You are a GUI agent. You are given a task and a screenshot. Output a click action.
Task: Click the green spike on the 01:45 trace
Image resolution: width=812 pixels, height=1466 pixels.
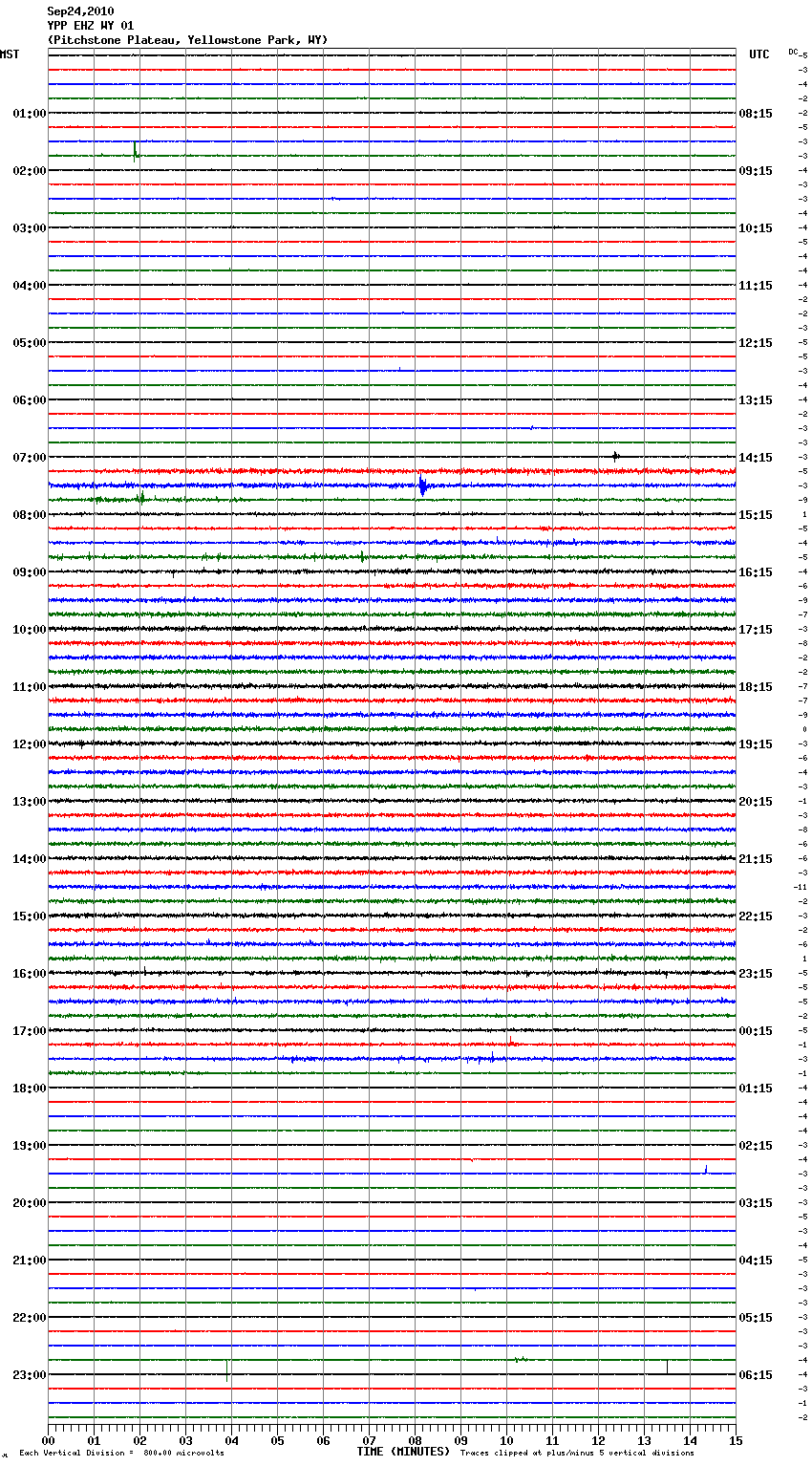136,151
